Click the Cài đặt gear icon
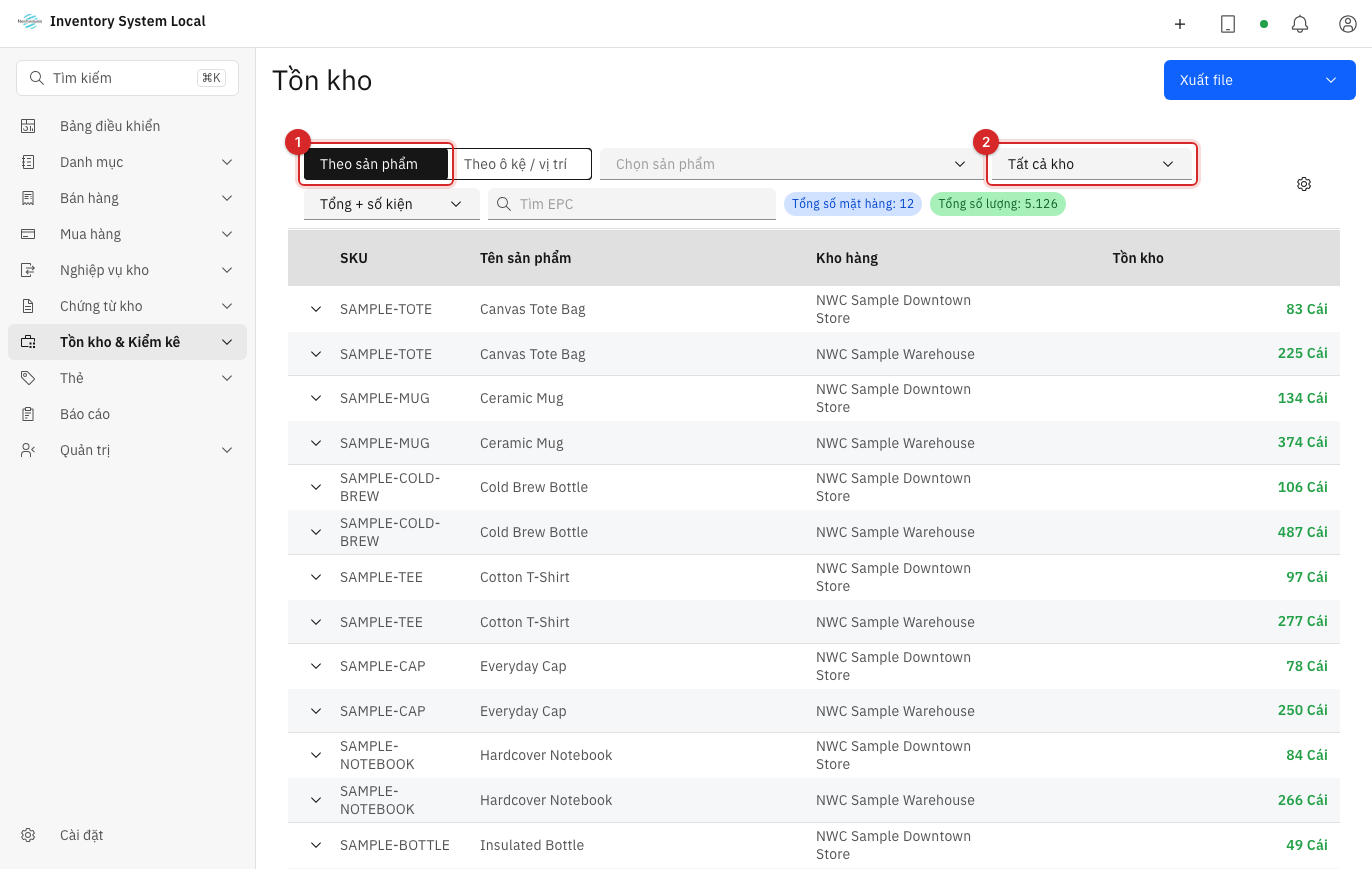Image resolution: width=1372 pixels, height=869 pixels. (28, 835)
